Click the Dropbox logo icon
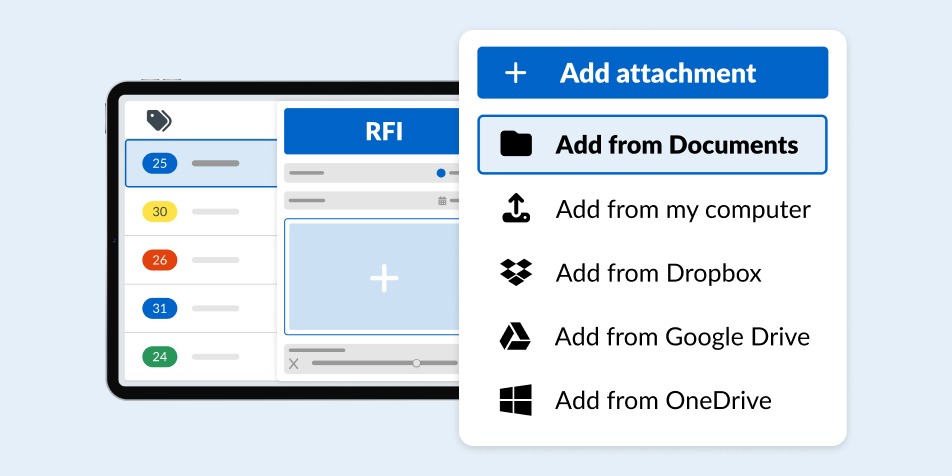This screenshot has width=952, height=476. coord(516,273)
